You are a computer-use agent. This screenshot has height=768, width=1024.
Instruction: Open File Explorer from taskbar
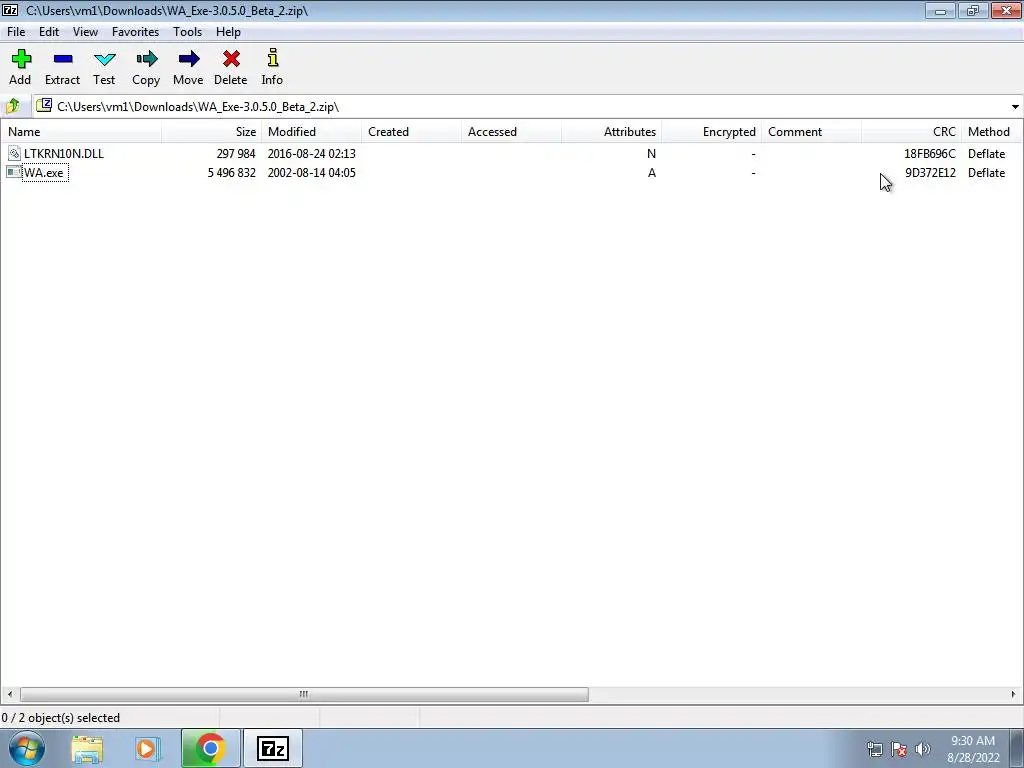click(x=87, y=749)
